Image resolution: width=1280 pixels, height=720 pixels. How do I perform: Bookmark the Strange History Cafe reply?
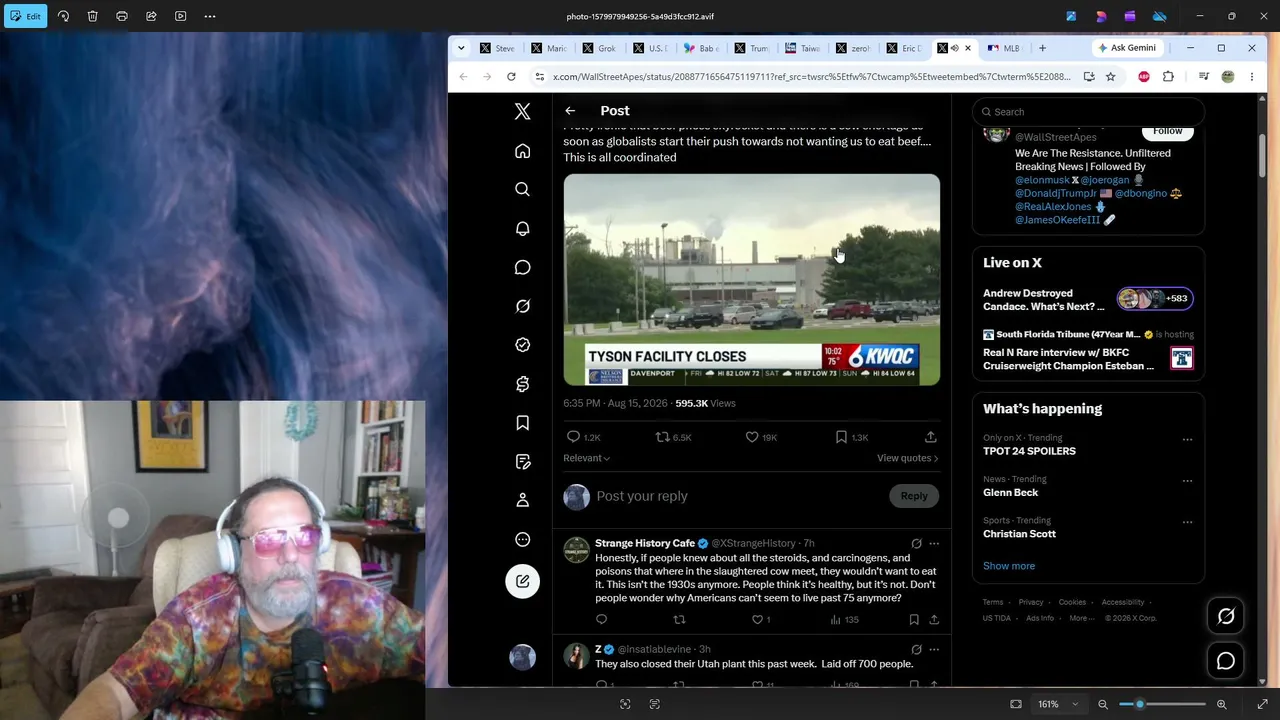click(x=914, y=620)
